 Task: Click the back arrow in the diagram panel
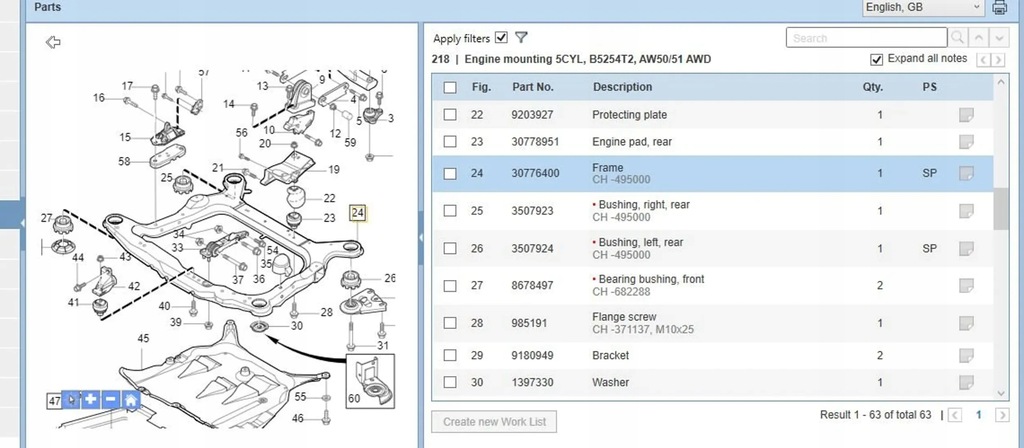tap(53, 42)
